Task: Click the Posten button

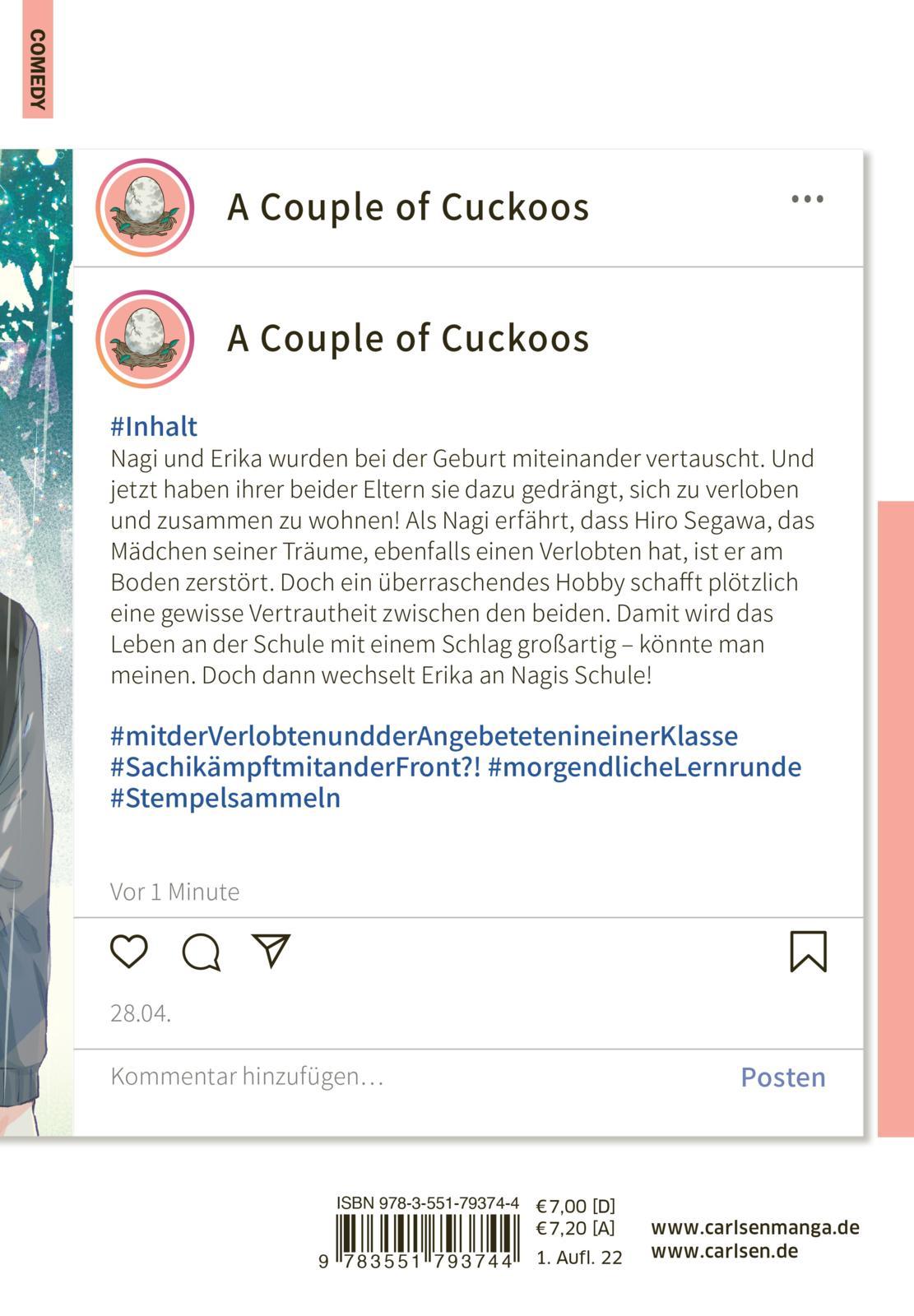Action: pos(782,1077)
